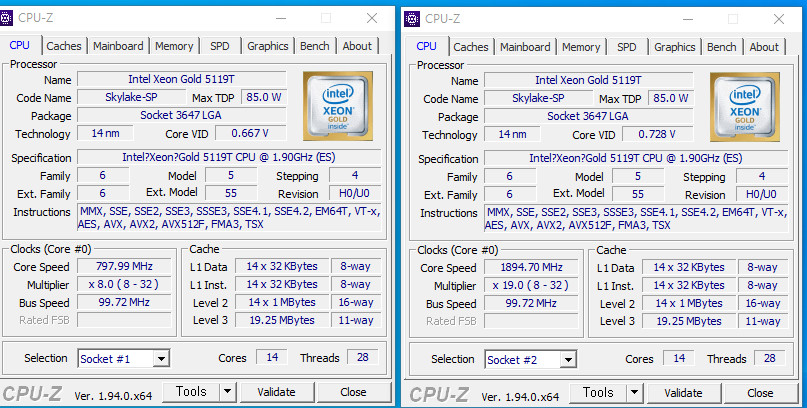Open Bench tab in right window

tap(722, 47)
